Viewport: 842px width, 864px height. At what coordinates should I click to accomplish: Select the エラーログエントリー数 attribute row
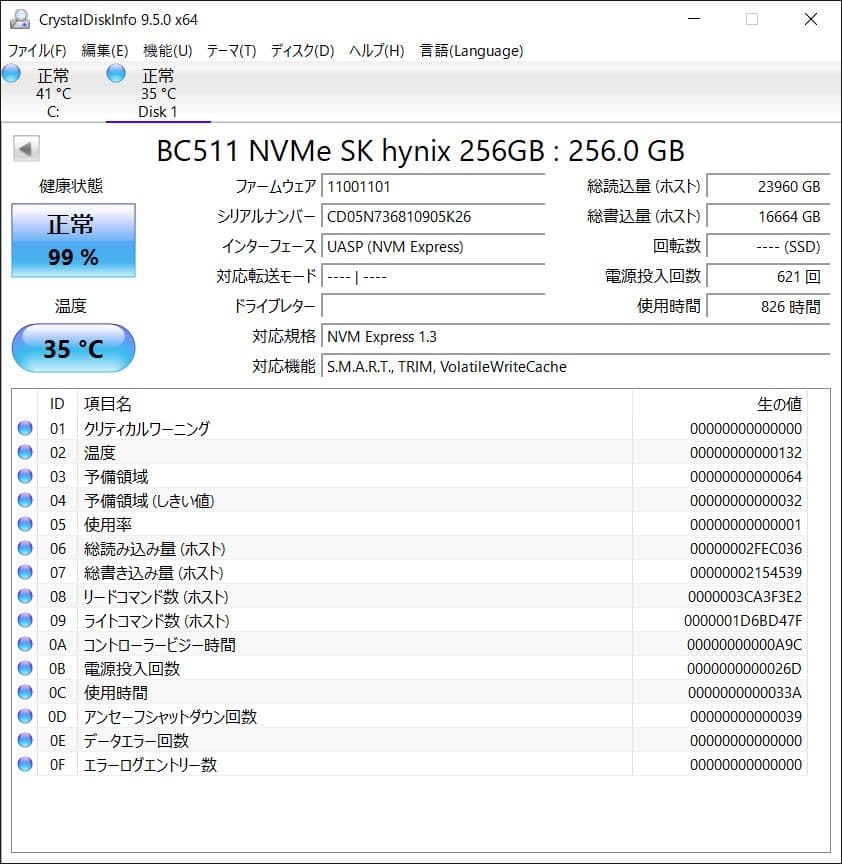click(x=150, y=764)
